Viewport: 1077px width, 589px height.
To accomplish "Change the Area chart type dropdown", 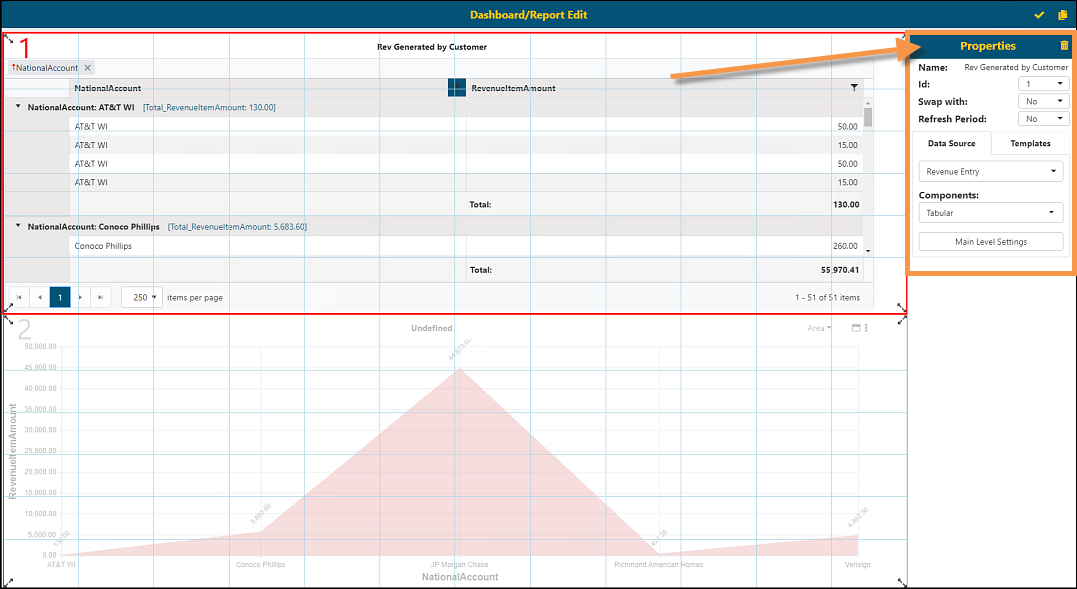I will (820, 328).
